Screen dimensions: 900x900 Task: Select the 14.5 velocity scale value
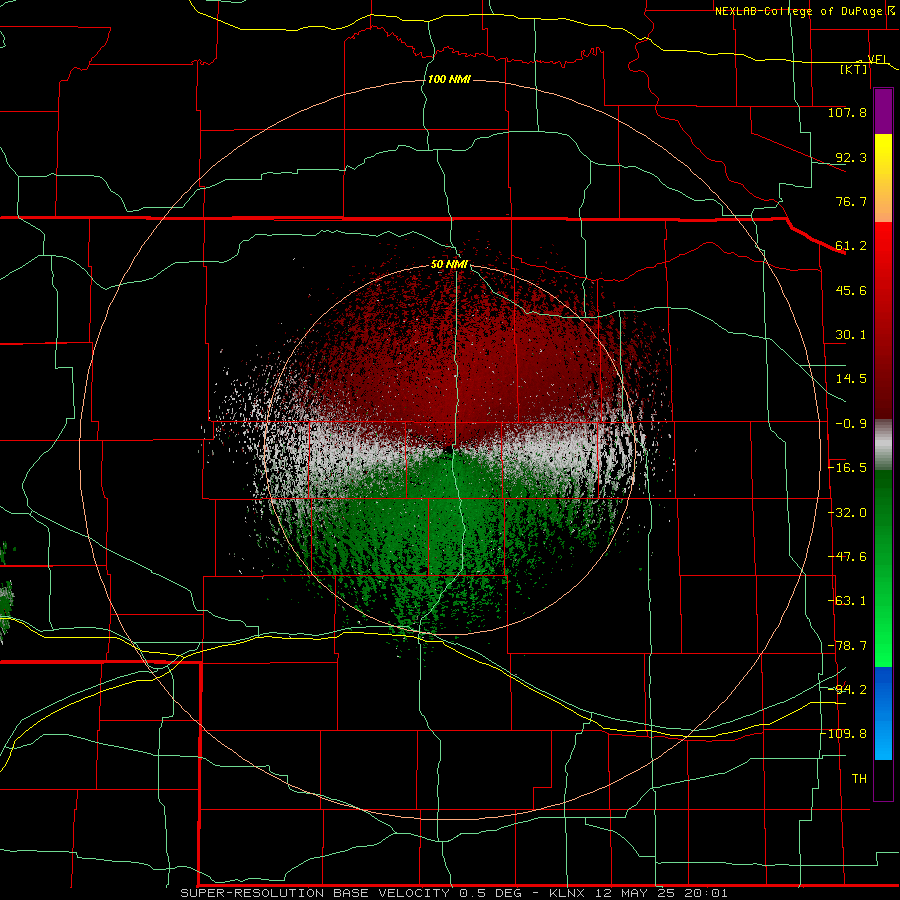coord(851,379)
